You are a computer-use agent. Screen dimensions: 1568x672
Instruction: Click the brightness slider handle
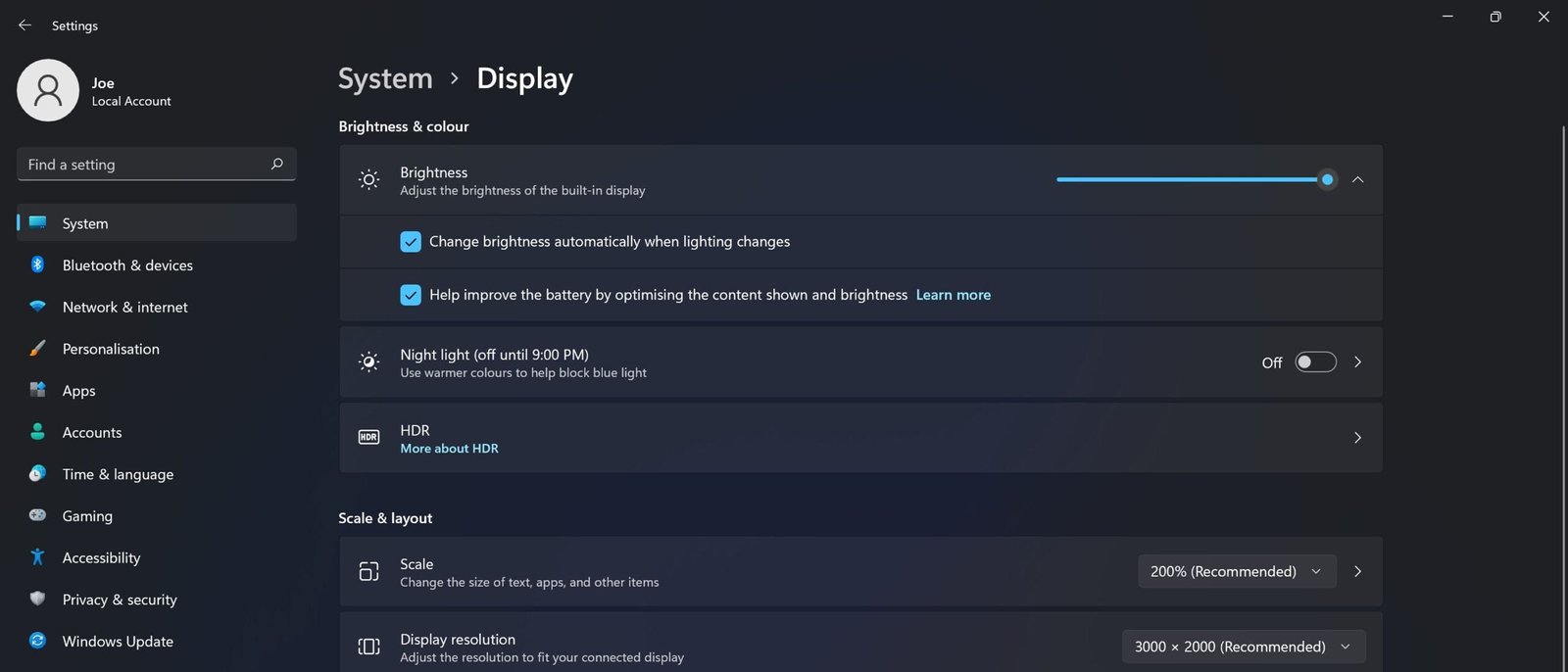click(x=1327, y=180)
